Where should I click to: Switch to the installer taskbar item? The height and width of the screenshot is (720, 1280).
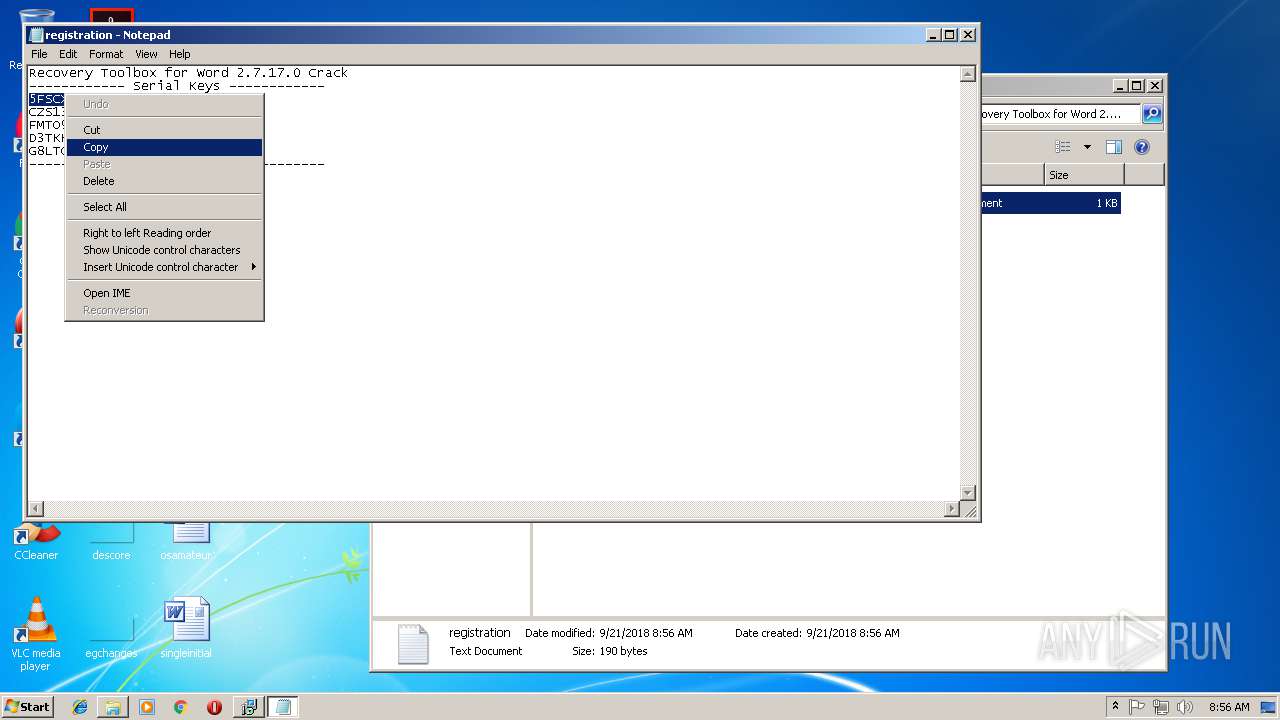click(x=249, y=707)
